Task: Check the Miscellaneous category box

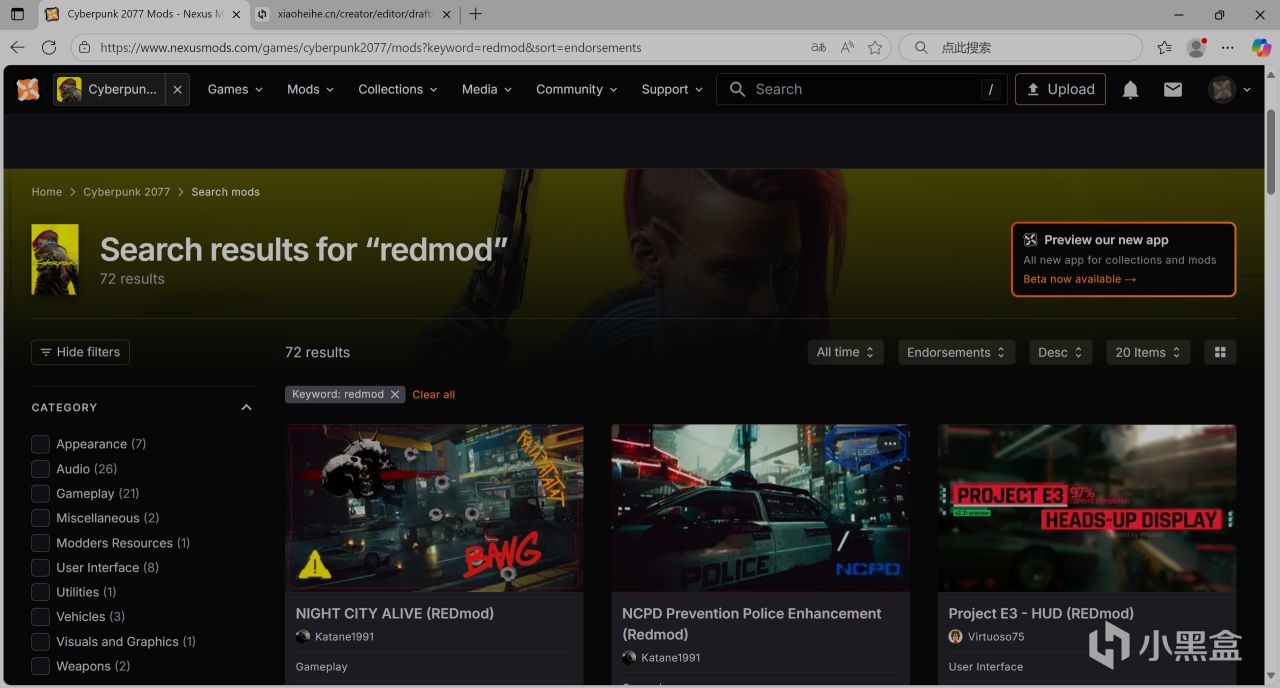Action: pyautogui.click(x=40, y=518)
